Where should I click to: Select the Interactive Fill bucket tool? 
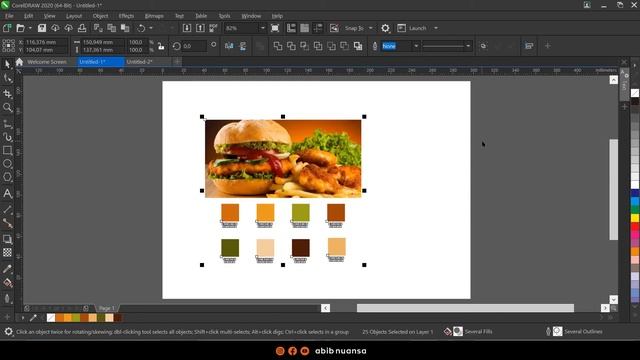[x=7, y=283]
